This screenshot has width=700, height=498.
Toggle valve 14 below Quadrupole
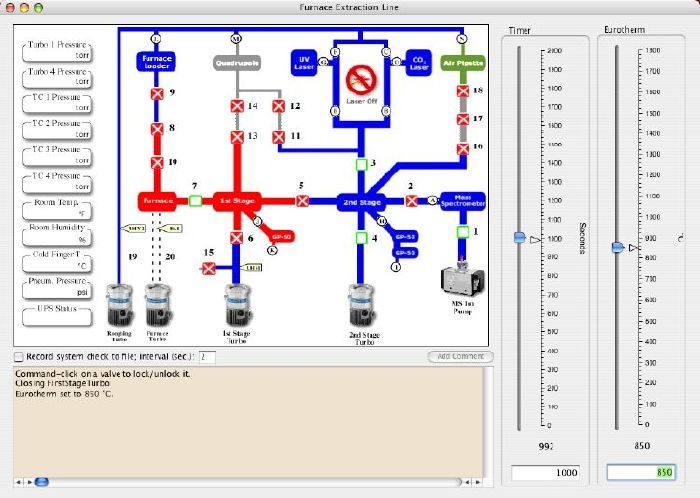click(237, 106)
